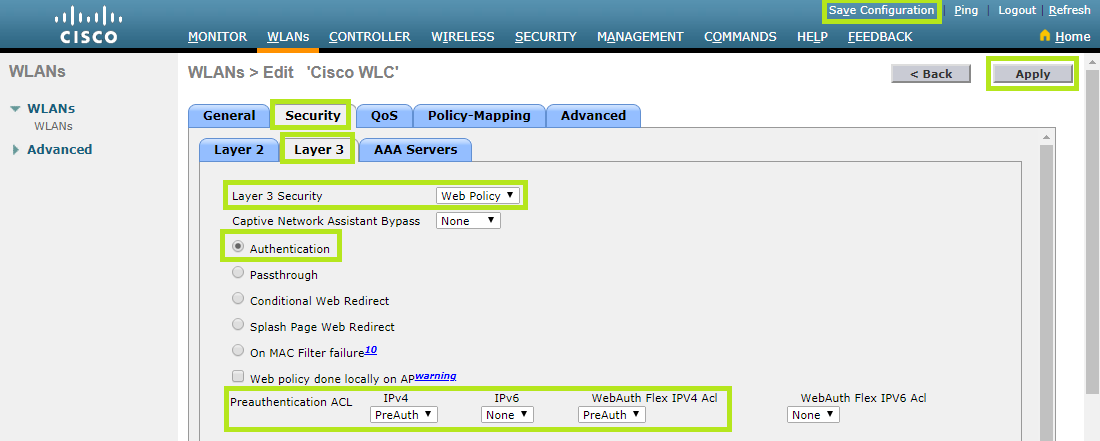Click Save Configuration link
The image size is (1100, 441).
pos(881,10)
